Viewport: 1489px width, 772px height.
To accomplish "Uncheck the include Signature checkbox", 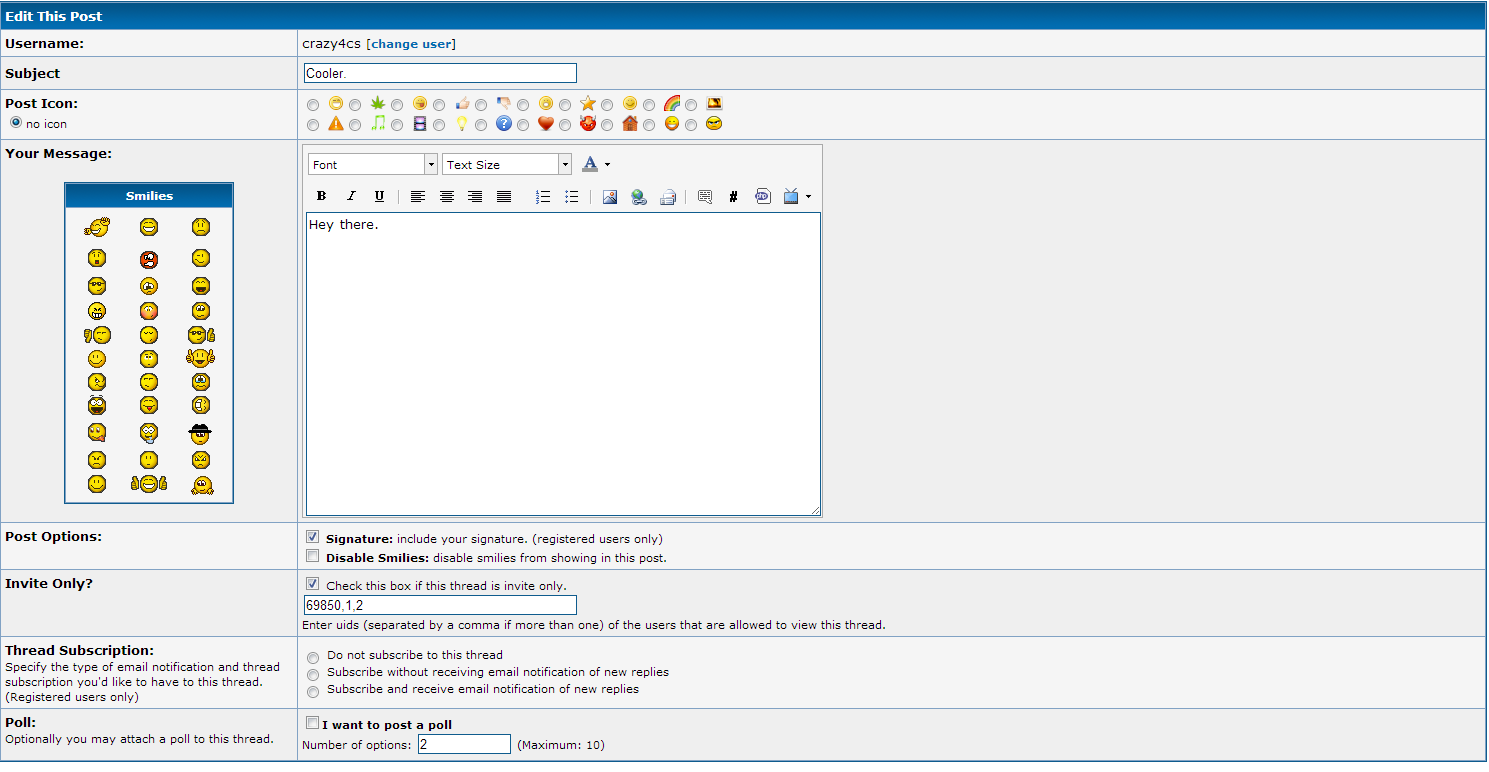I will [313, 538].
